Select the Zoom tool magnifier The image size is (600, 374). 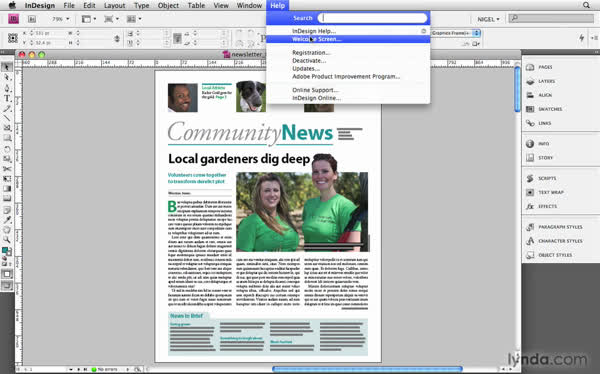point(7,239)
